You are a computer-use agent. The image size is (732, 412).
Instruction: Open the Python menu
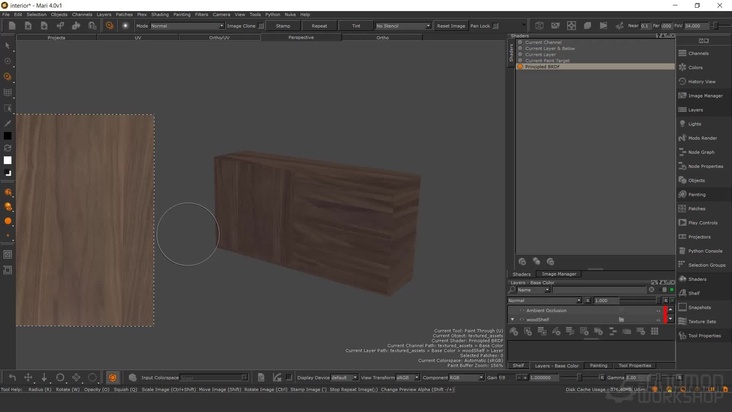click(x=273, y=14)
